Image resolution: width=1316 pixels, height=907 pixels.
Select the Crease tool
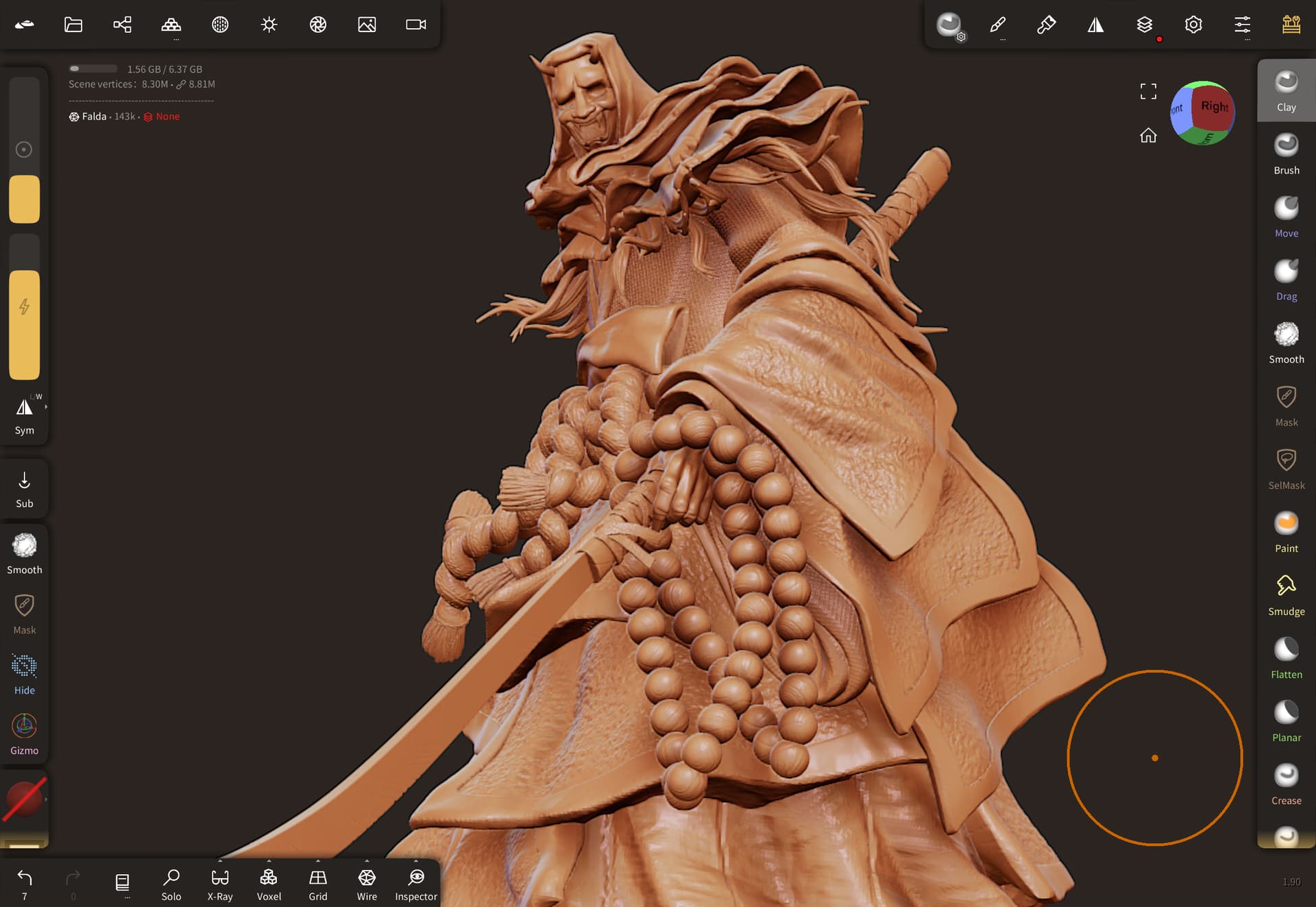point(1286,784)
